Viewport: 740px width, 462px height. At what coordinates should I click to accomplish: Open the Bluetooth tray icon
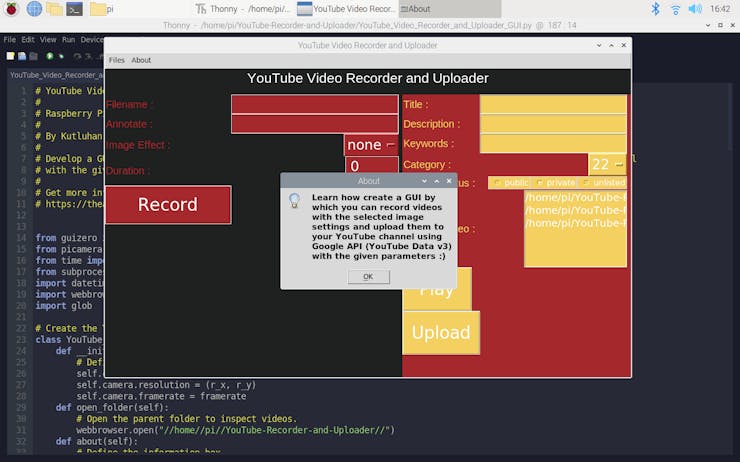coord(655,8)
